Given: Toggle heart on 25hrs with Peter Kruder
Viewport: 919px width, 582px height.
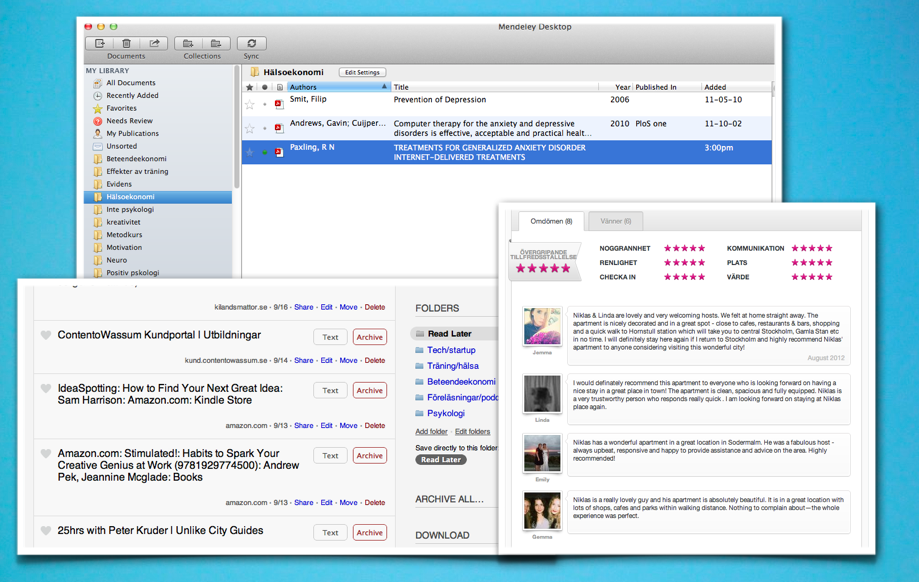Looking at the screenshot, I should pos(46,531).
